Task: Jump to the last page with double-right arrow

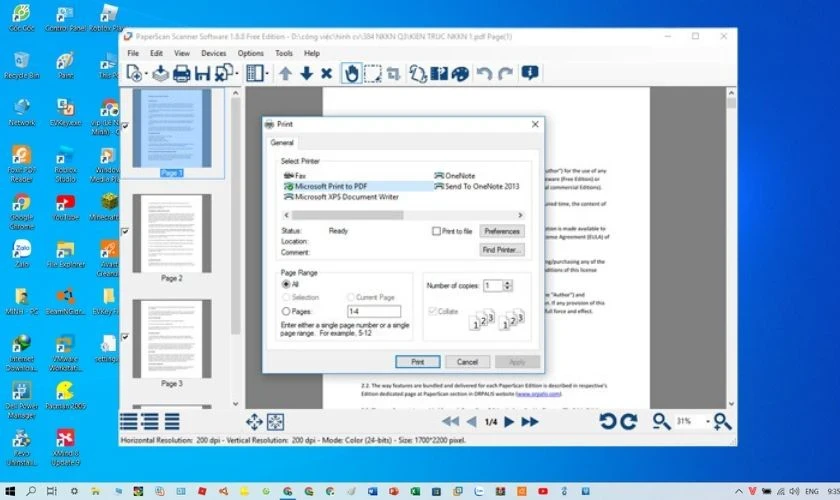Action: (529, 422)
